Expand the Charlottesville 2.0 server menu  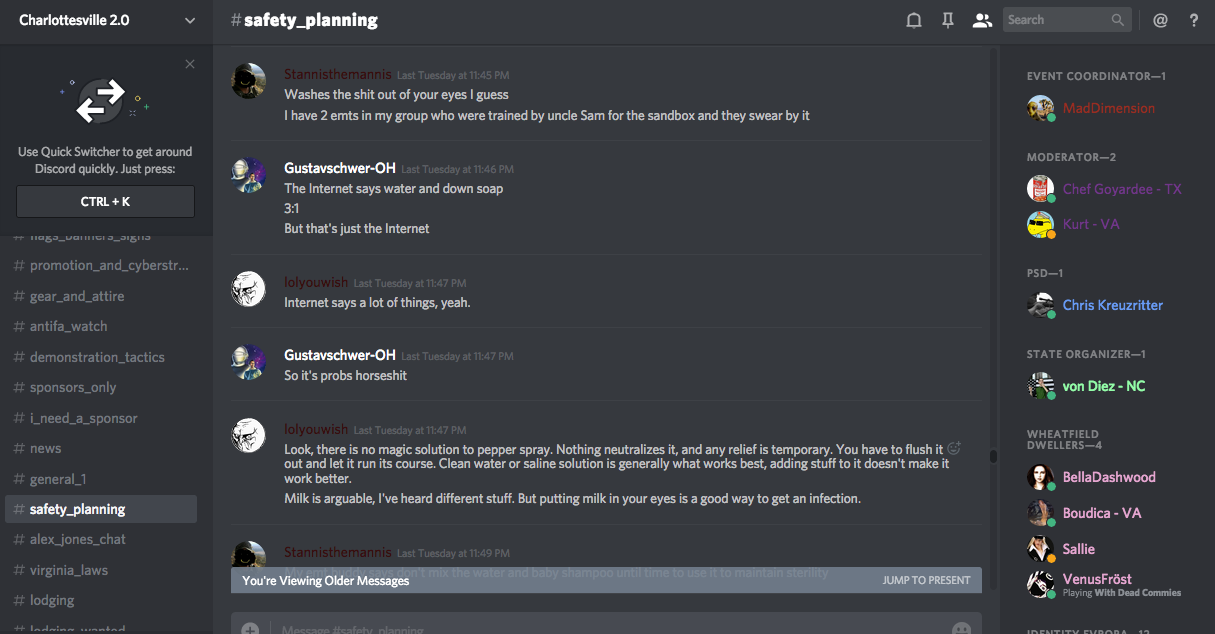tap(190, 20)
